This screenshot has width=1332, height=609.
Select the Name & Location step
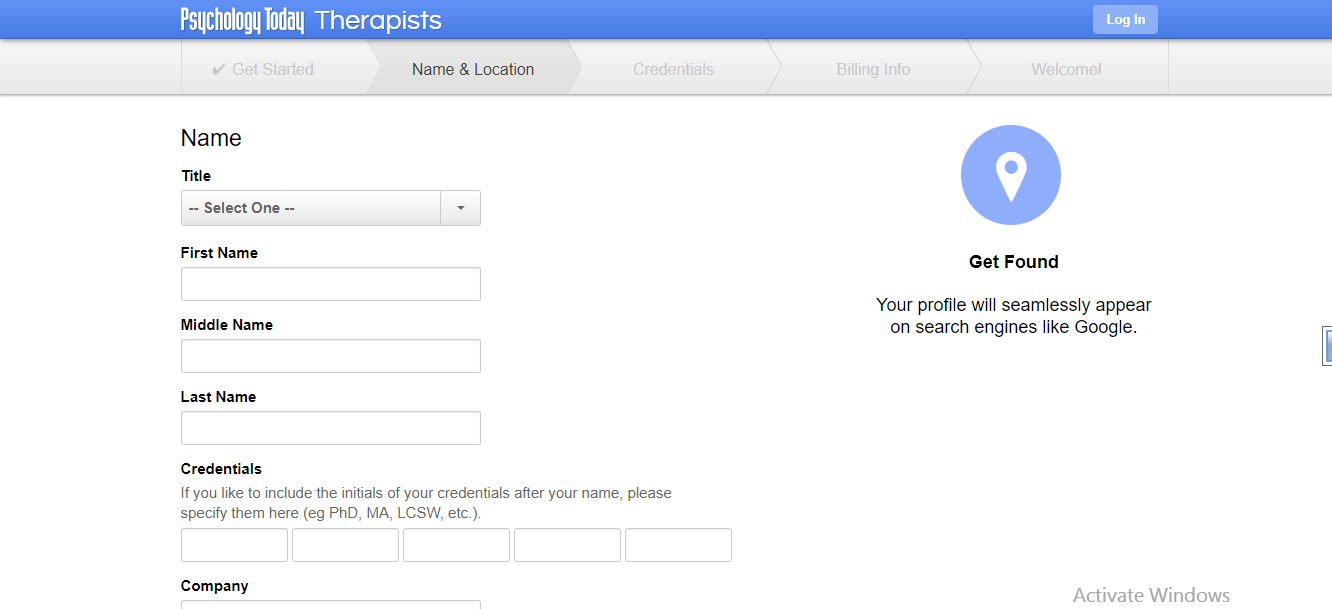coord(473,69)
